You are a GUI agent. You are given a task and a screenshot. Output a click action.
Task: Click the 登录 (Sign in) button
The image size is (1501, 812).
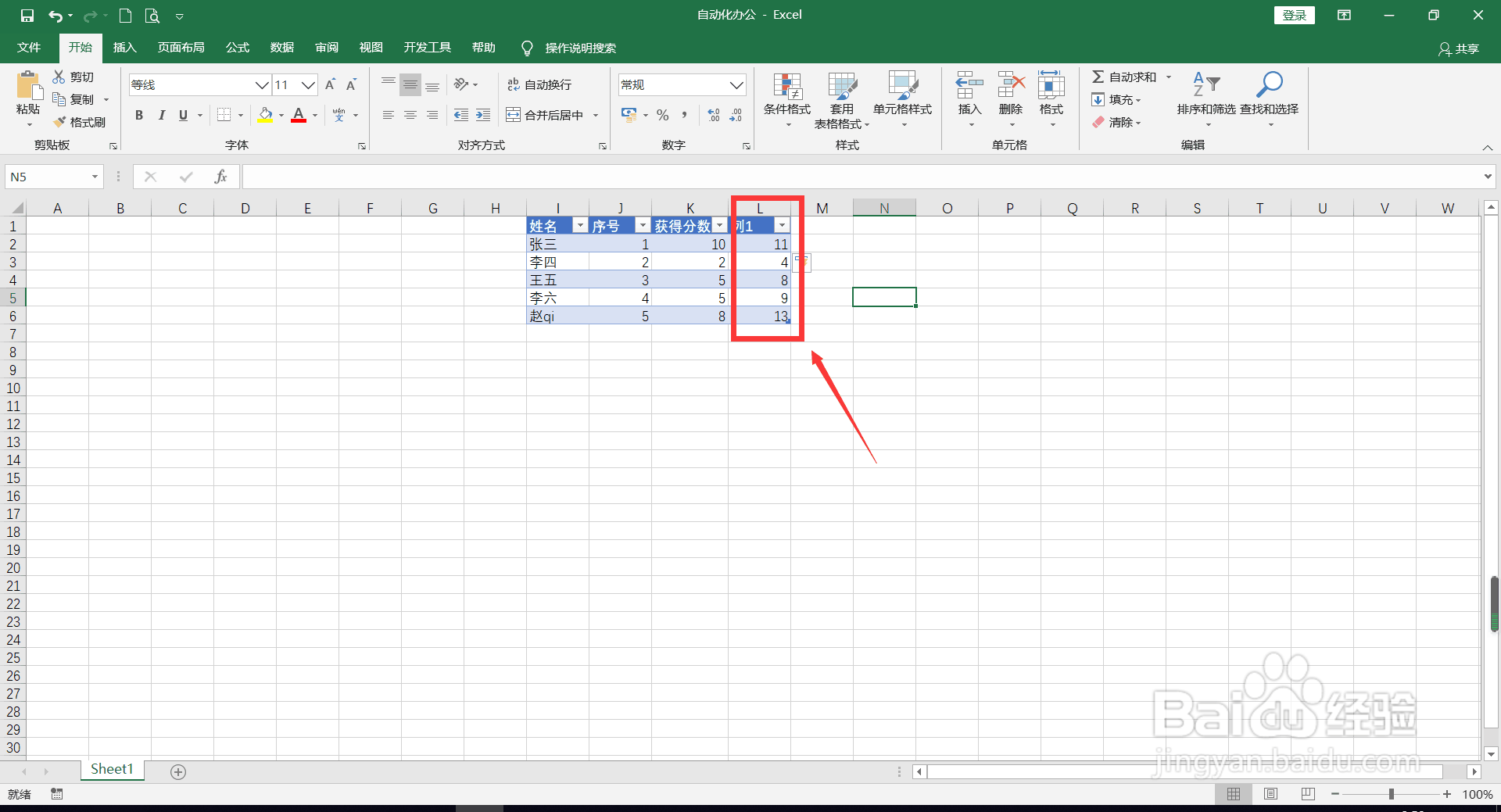1295,15
